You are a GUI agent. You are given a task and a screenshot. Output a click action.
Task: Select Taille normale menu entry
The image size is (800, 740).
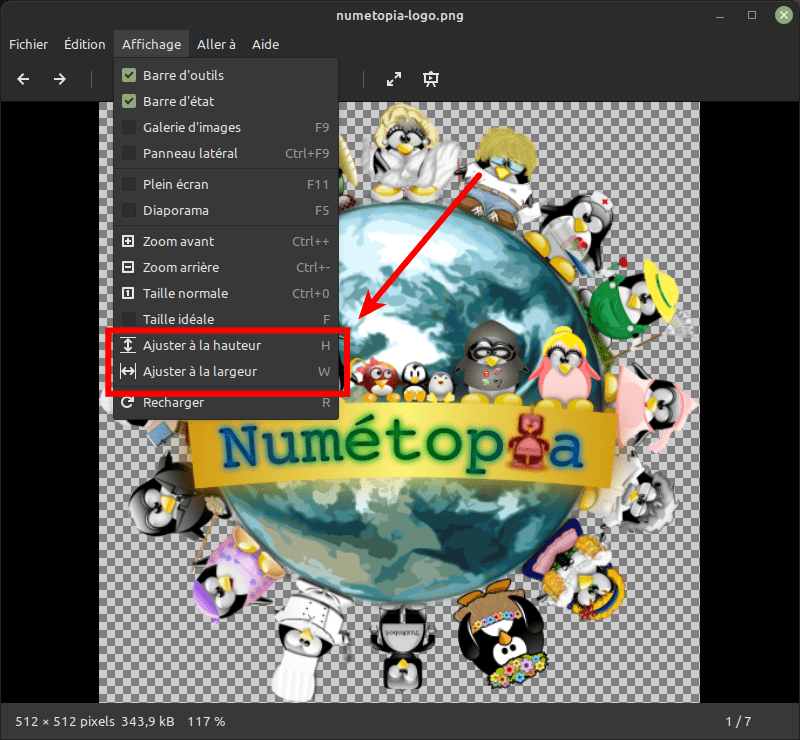226,293
